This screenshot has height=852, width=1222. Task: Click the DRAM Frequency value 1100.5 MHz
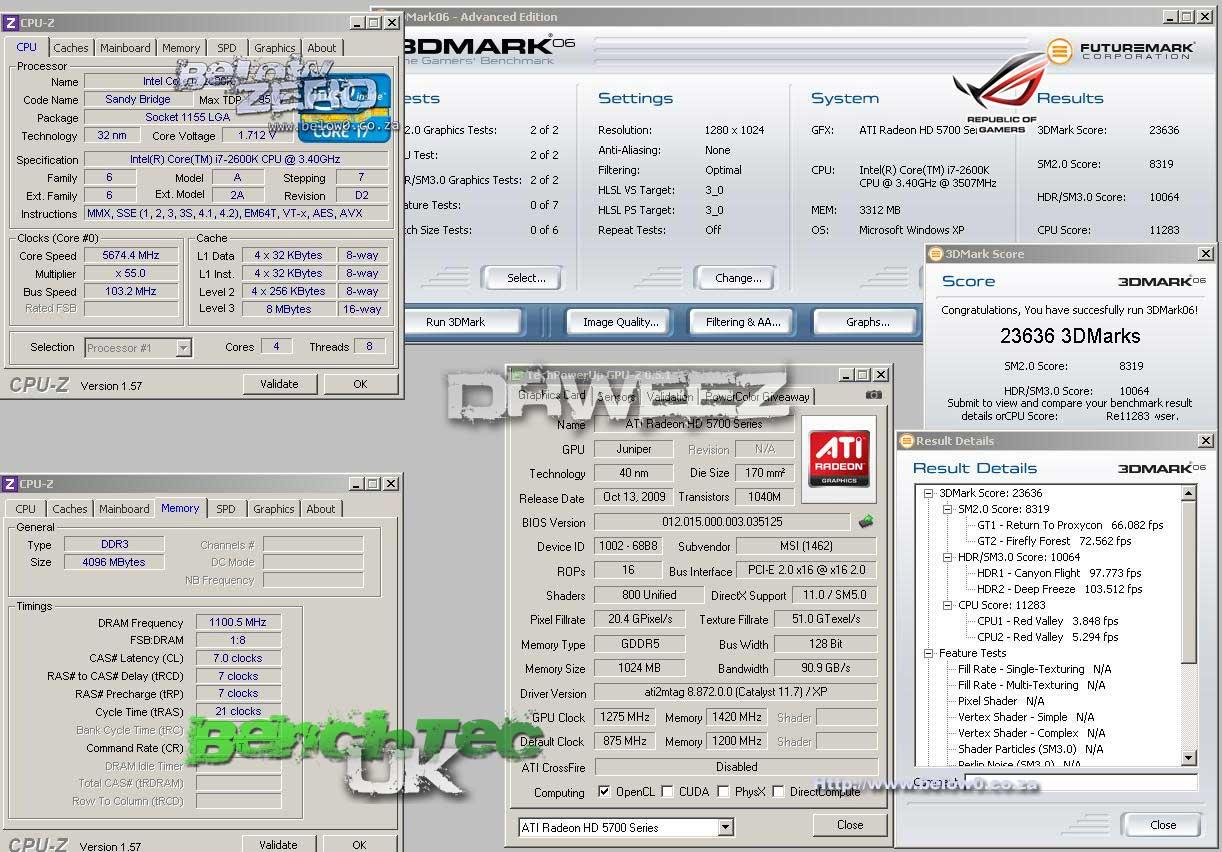[x=238, y=622]
